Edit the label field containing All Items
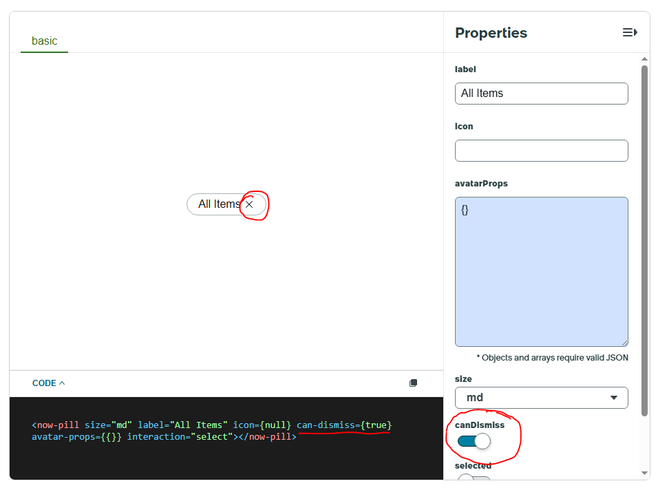This screenshot has width=658, height=492. pos(541,93)
